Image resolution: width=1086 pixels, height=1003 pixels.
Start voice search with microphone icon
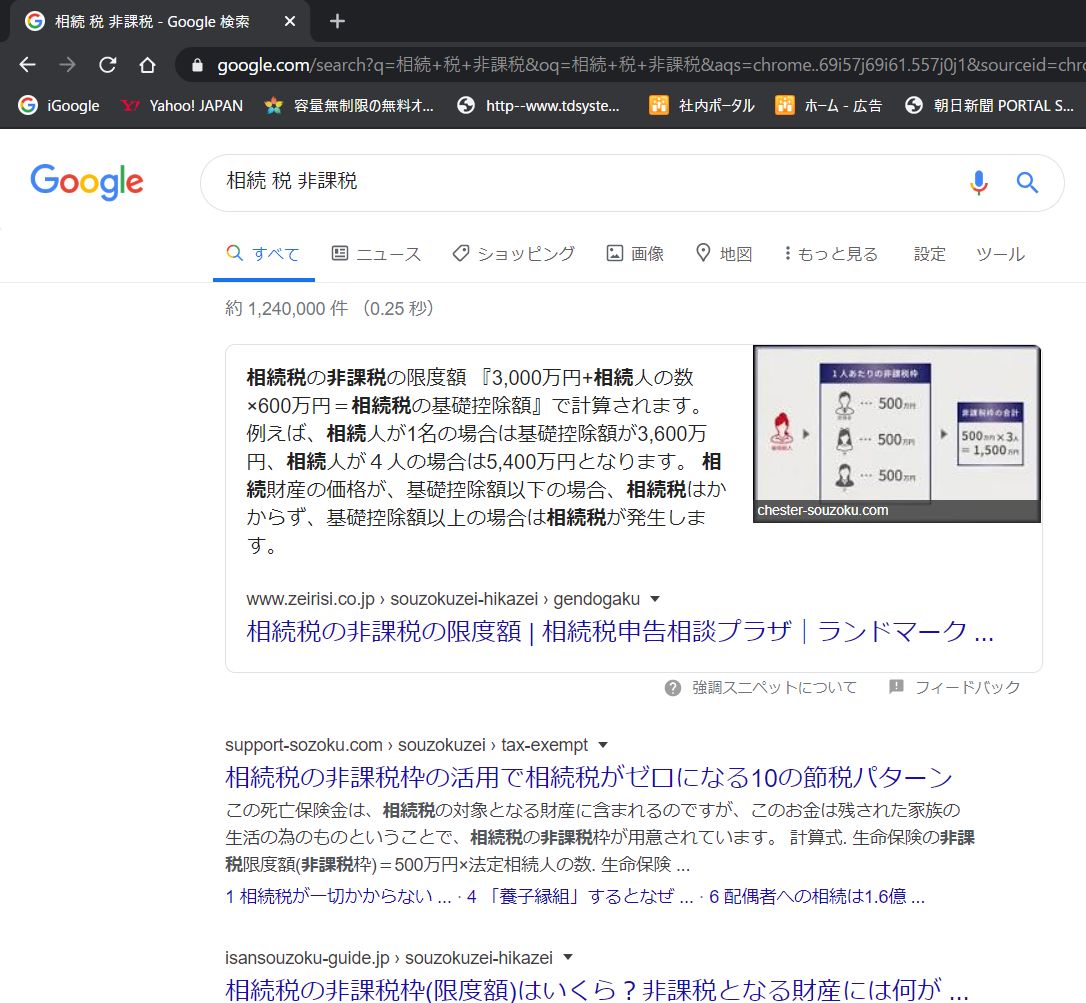pyautogui.click(x=979, y=182)
